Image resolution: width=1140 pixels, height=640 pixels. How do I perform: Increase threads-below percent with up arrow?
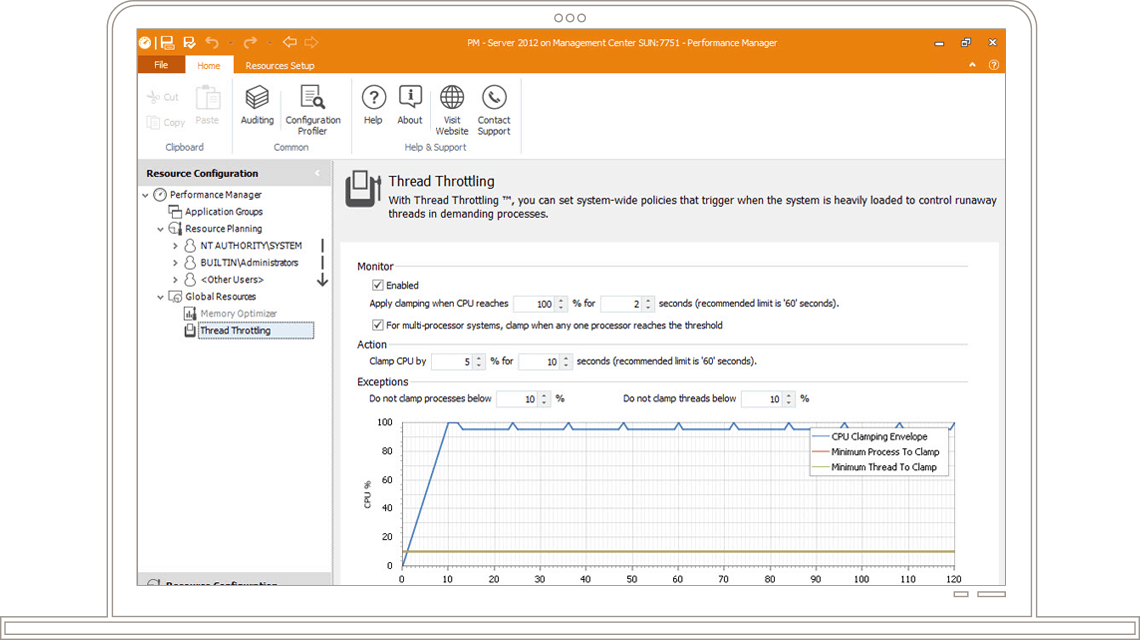tap(788, 396)
